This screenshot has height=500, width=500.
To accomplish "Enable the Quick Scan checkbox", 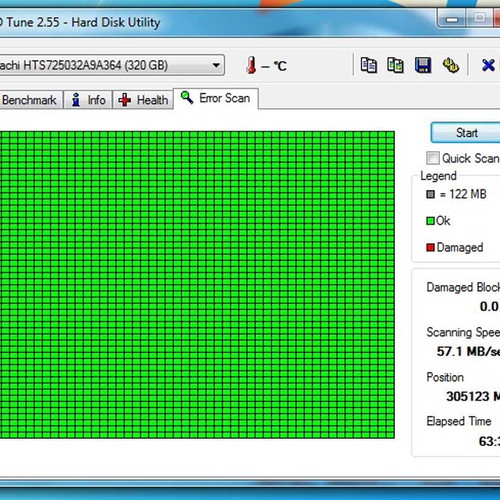I will (x=433, y=158).
